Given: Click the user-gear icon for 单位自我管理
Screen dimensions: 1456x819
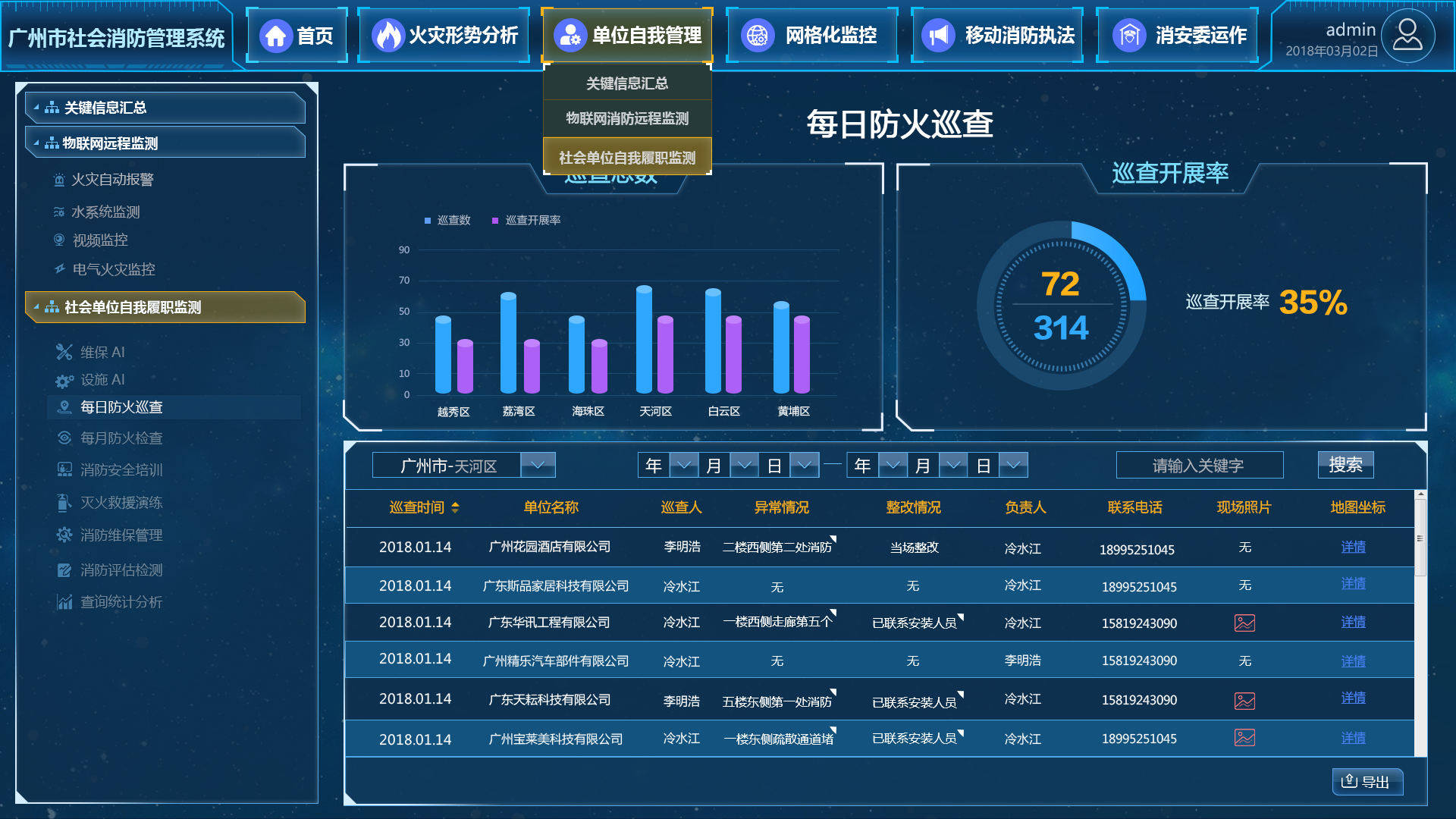Looking at the screenshot, I should 570,36.
